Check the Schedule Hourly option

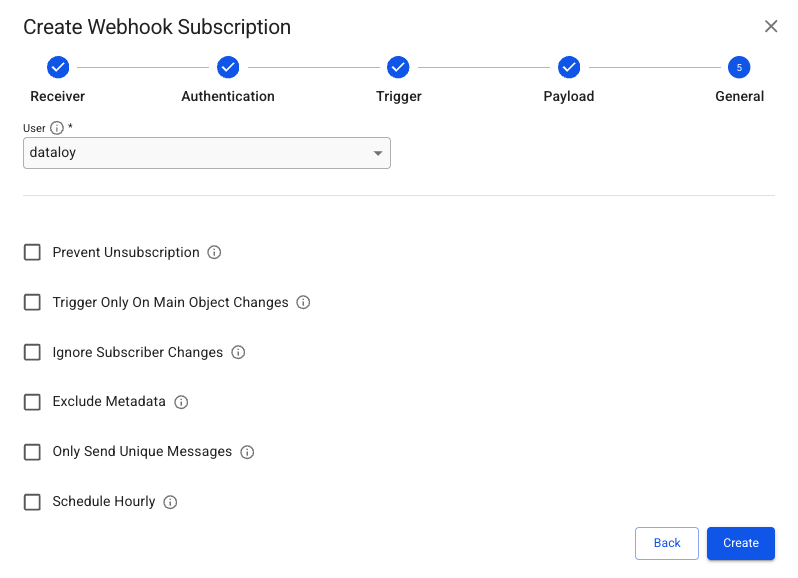point(33,502)
